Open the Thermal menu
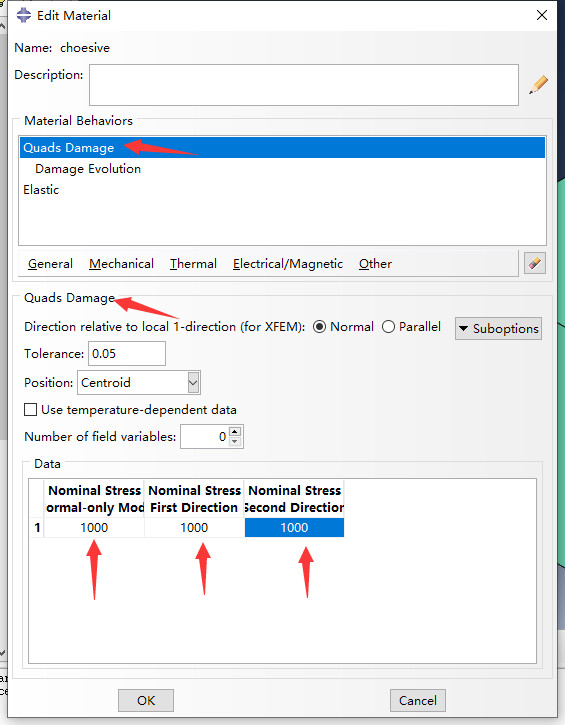Image resolution: width=565 pixels, height=725 pixels. click(193, 264)
